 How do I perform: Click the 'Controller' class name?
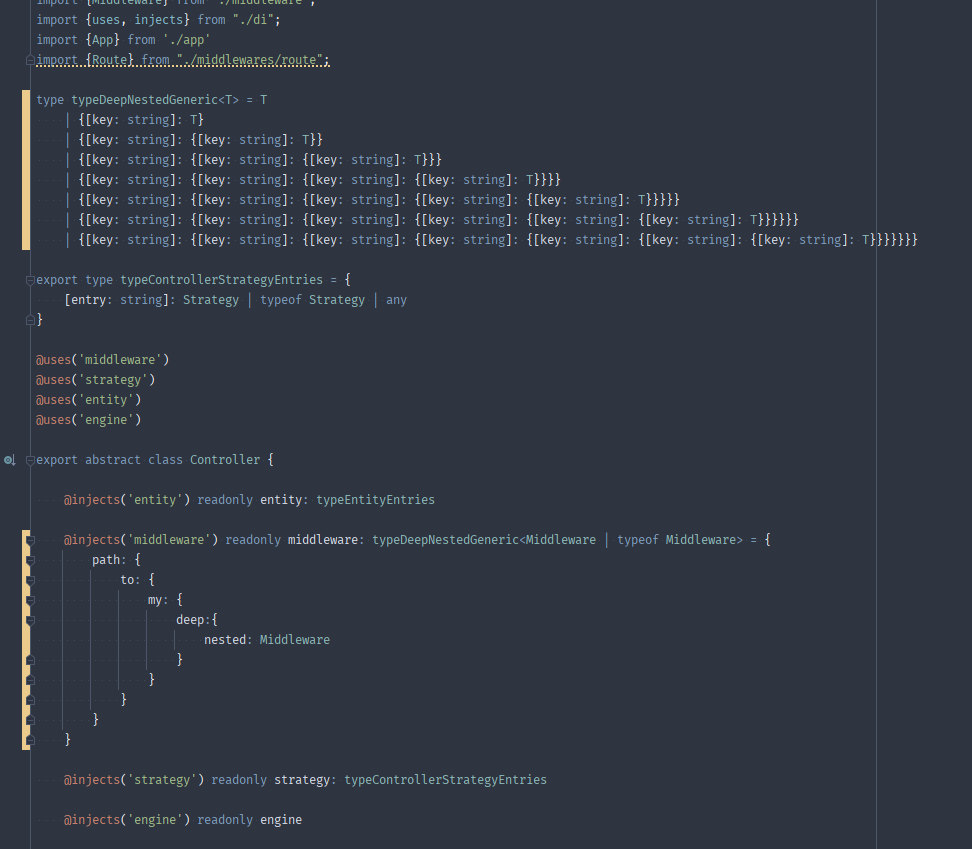tap(224, 460)
